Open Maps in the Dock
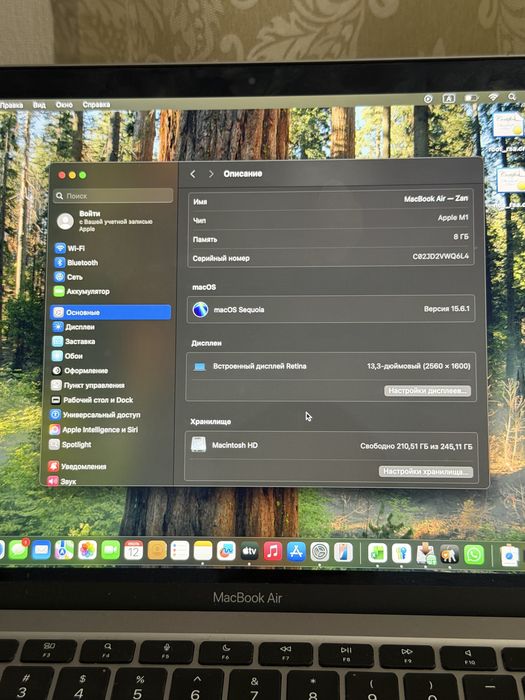Image resolution: width=525 pixels, height=700 pixels. point(64,550)
